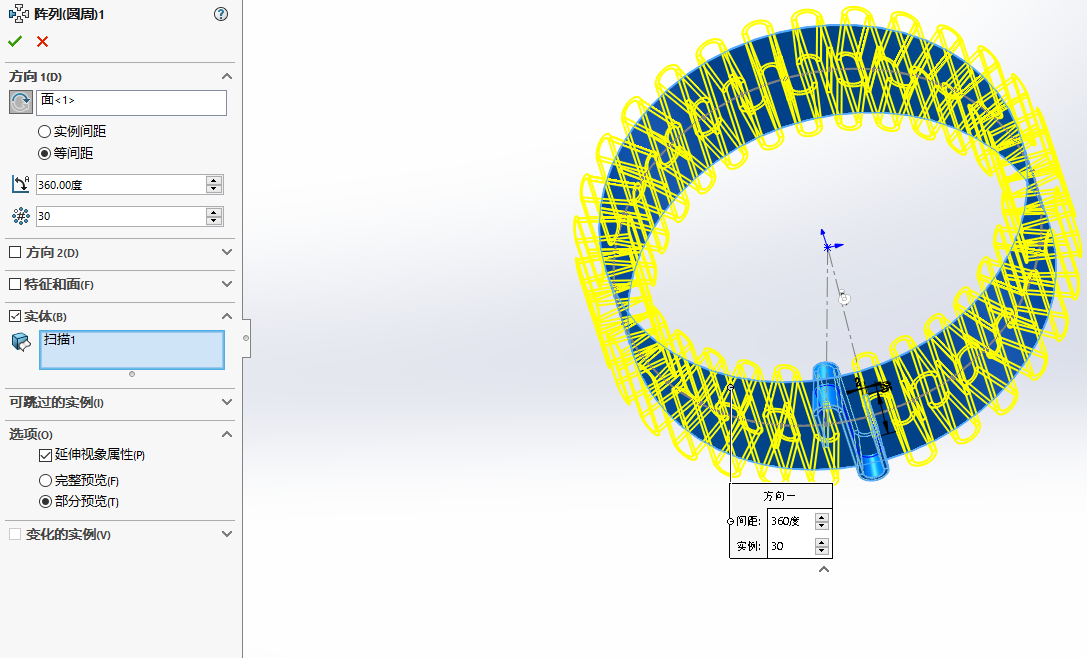Uncheck the 实体(B) checkbox
This screenshot has height=658, width=1087.
[15, 316]
